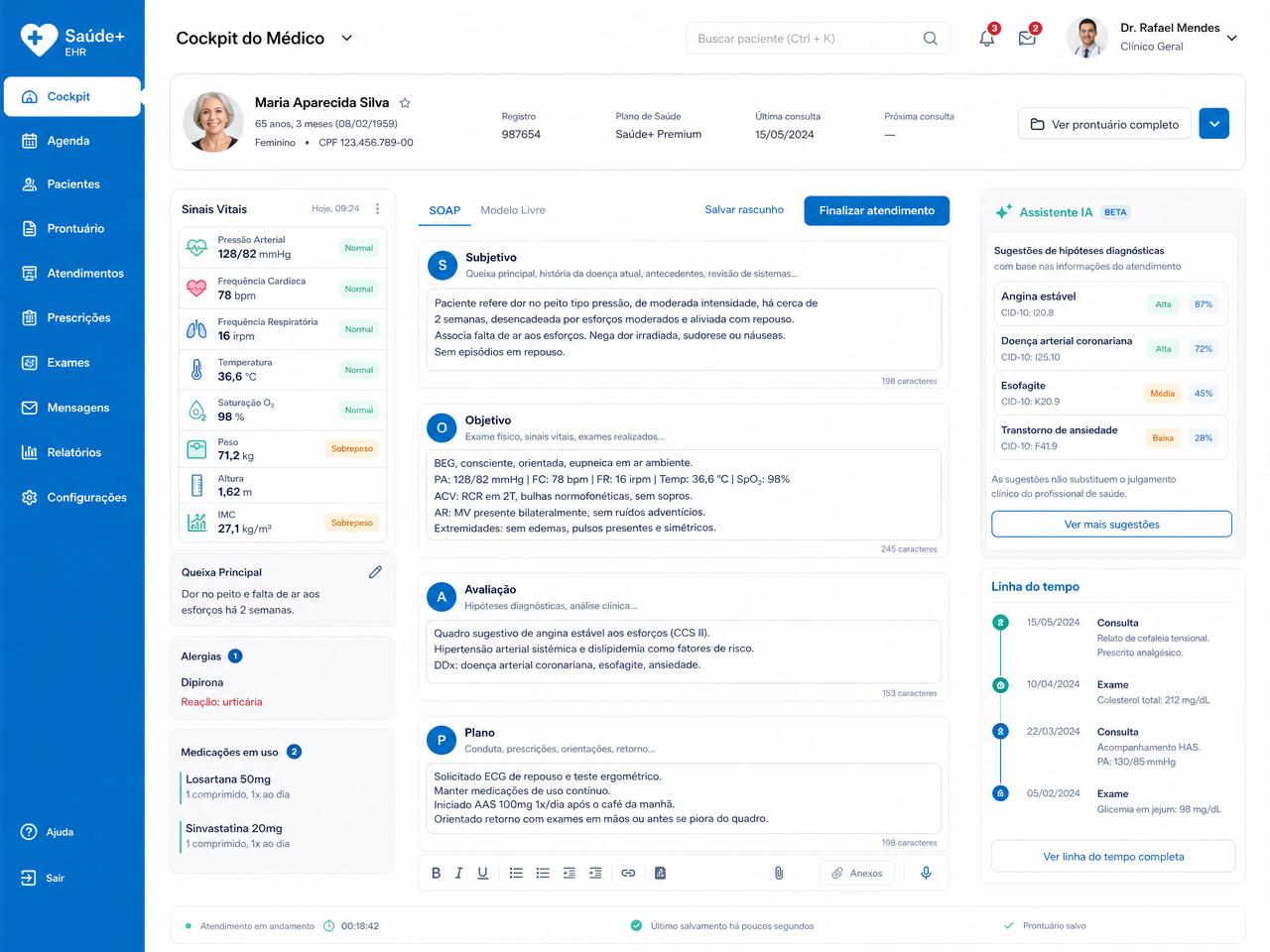Screen dimensions: 1270x952
Task: Click the paperclip attach icon
Action: 779,873
